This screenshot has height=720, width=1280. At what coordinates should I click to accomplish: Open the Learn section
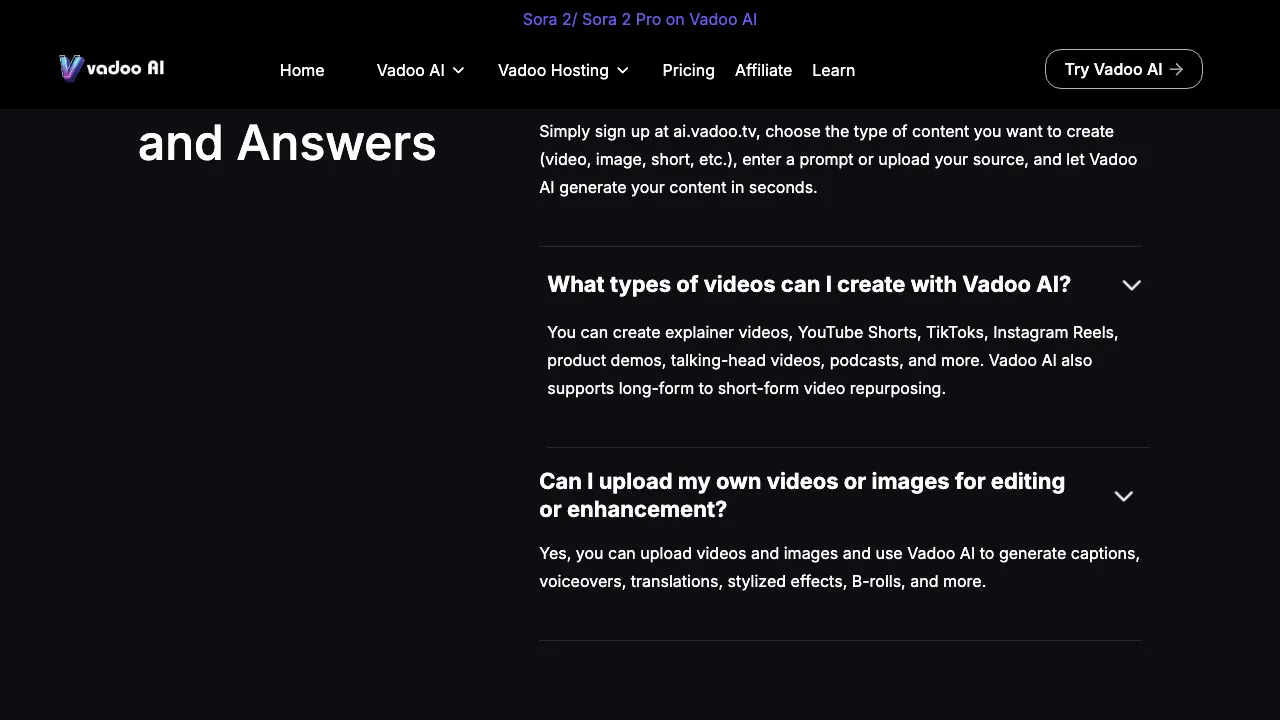pyautogui.click(x=833, y=70)
